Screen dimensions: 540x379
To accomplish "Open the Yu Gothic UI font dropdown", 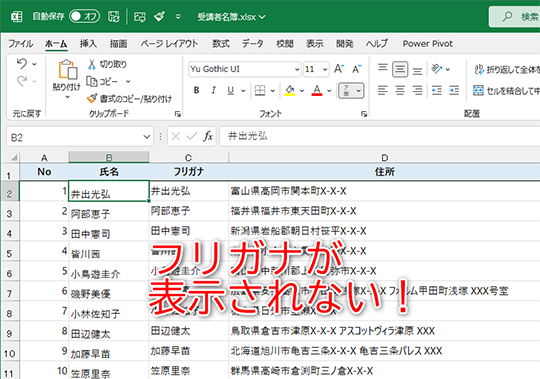I will (x=297, y=70).
